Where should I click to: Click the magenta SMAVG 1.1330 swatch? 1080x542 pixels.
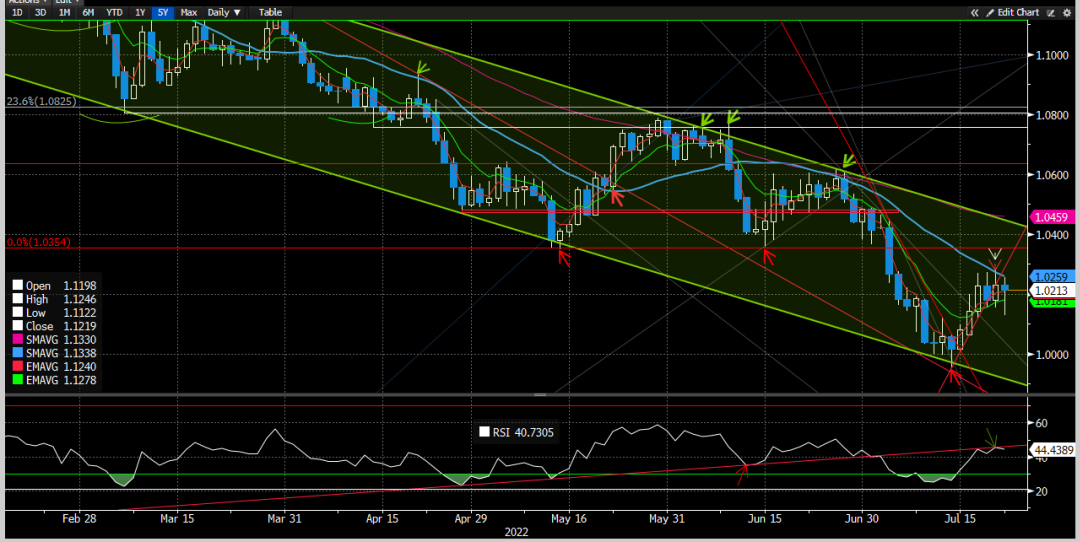[17, 340]
